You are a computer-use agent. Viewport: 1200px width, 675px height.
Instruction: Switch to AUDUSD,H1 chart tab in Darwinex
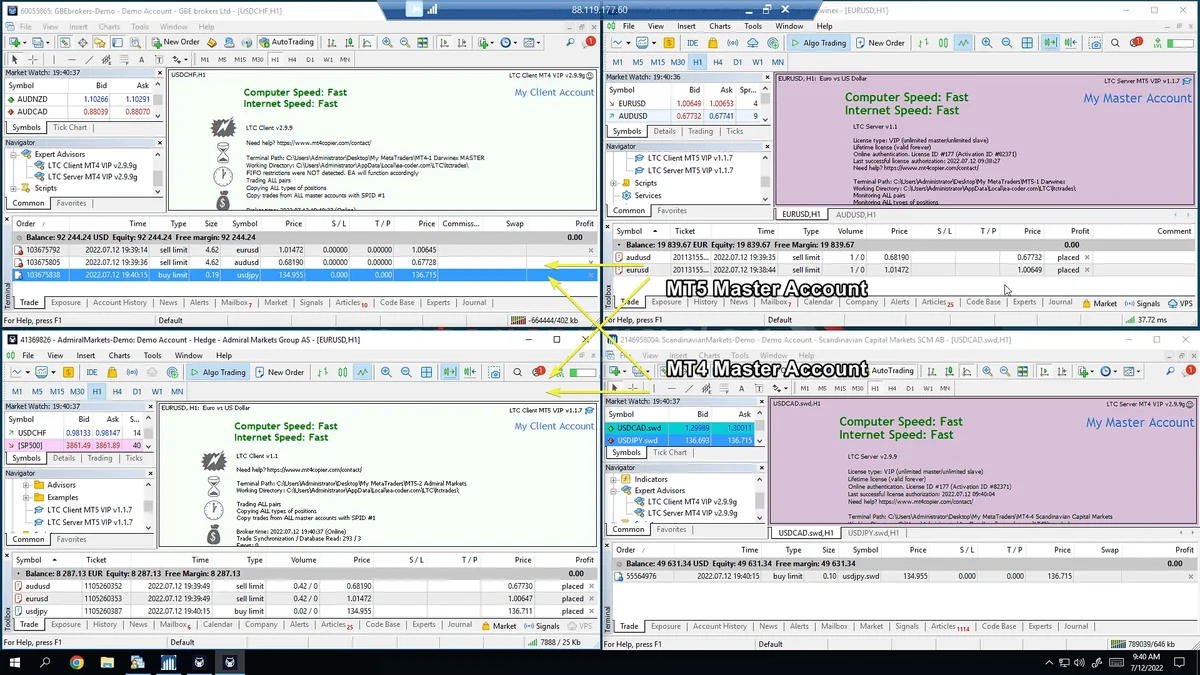point(856,214)
